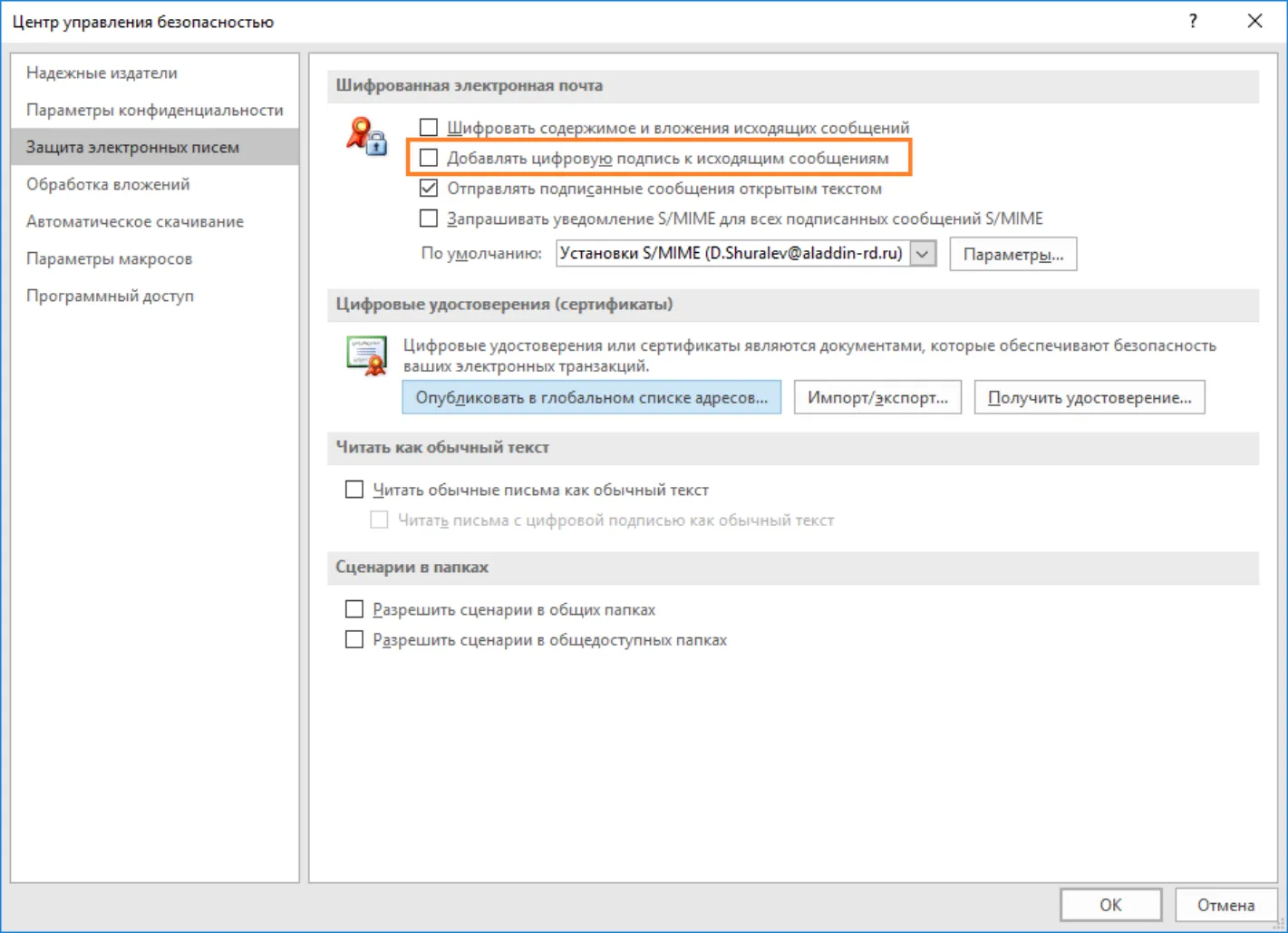Open the 'Импорт/экспорт...' dialog
This screenshot has width=1288, height=933.
pyautogui.click(x=877, y=397)
